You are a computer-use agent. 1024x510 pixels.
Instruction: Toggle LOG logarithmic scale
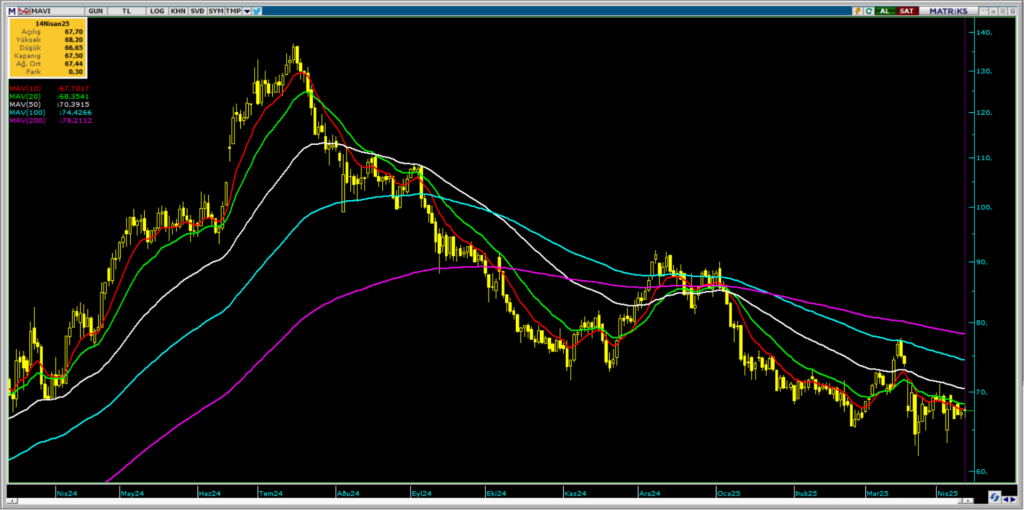157,10
